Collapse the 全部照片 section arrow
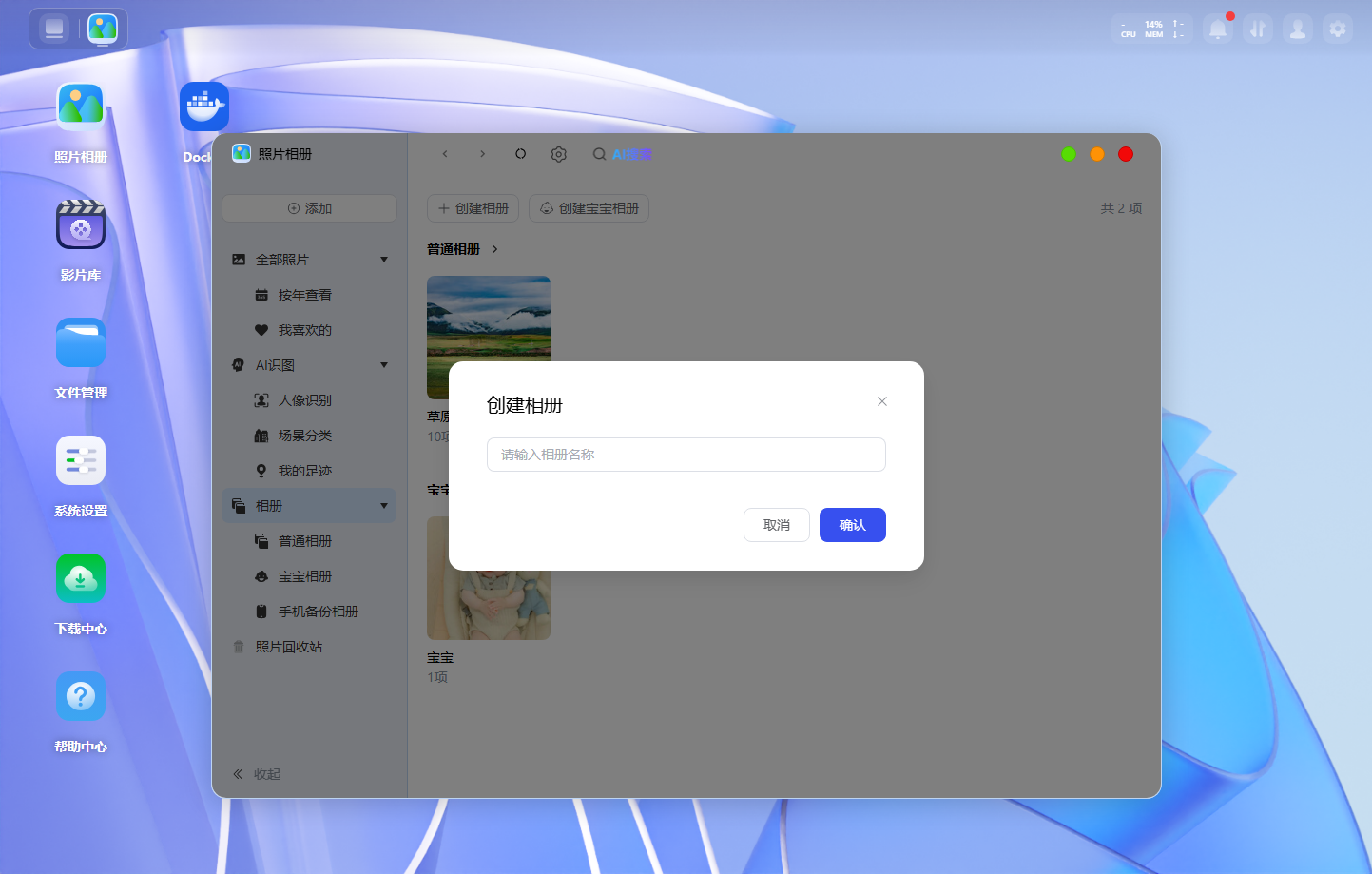This screenshot has width=1372, height=874. click(x=384, y=260)
